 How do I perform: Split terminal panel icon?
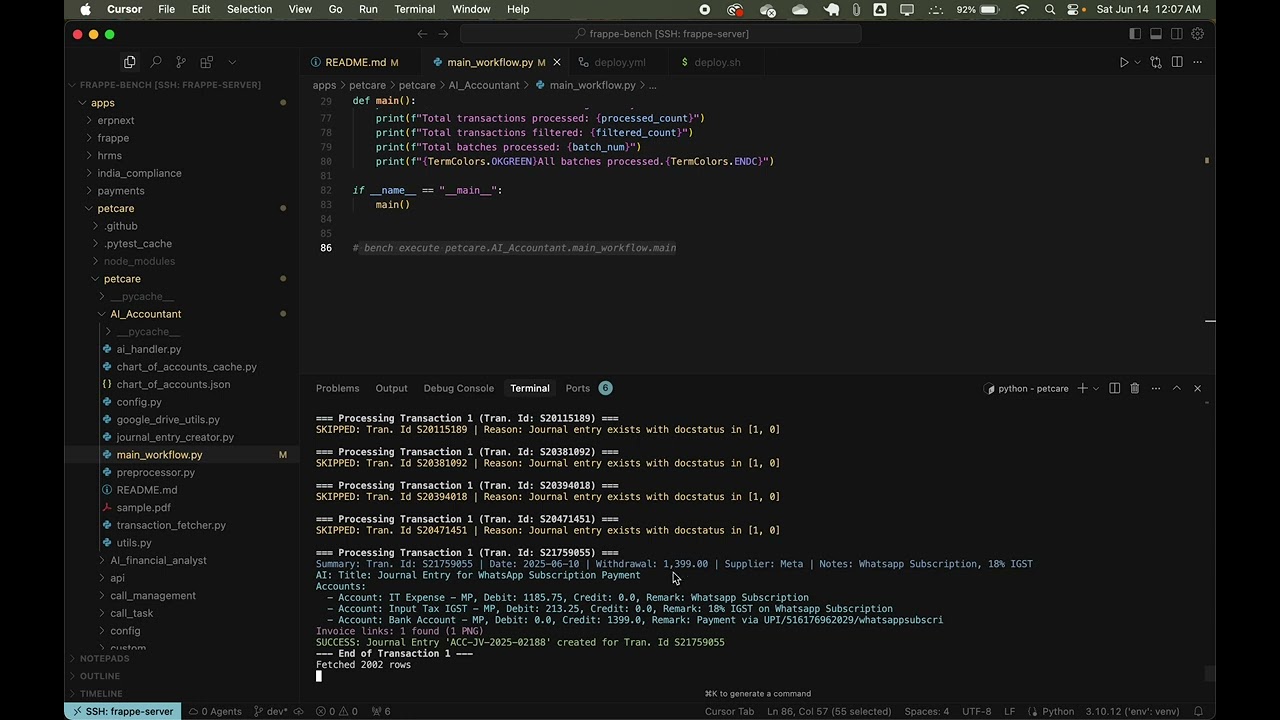pos(1114,388)
